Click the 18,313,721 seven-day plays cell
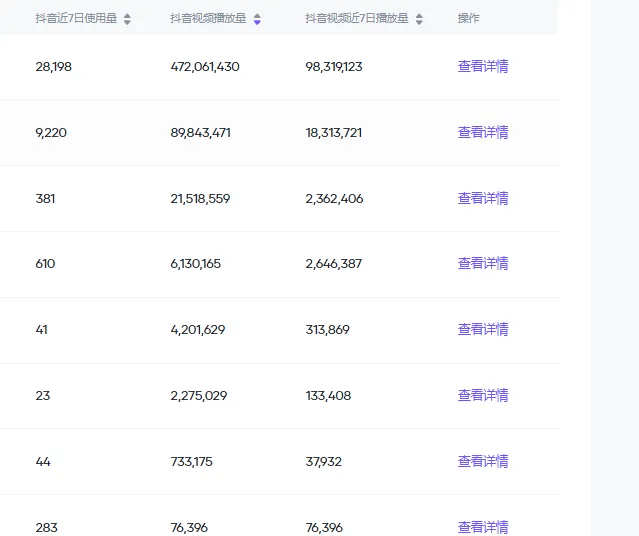Screen dimensions: 639x536 [x=334, y=132]
